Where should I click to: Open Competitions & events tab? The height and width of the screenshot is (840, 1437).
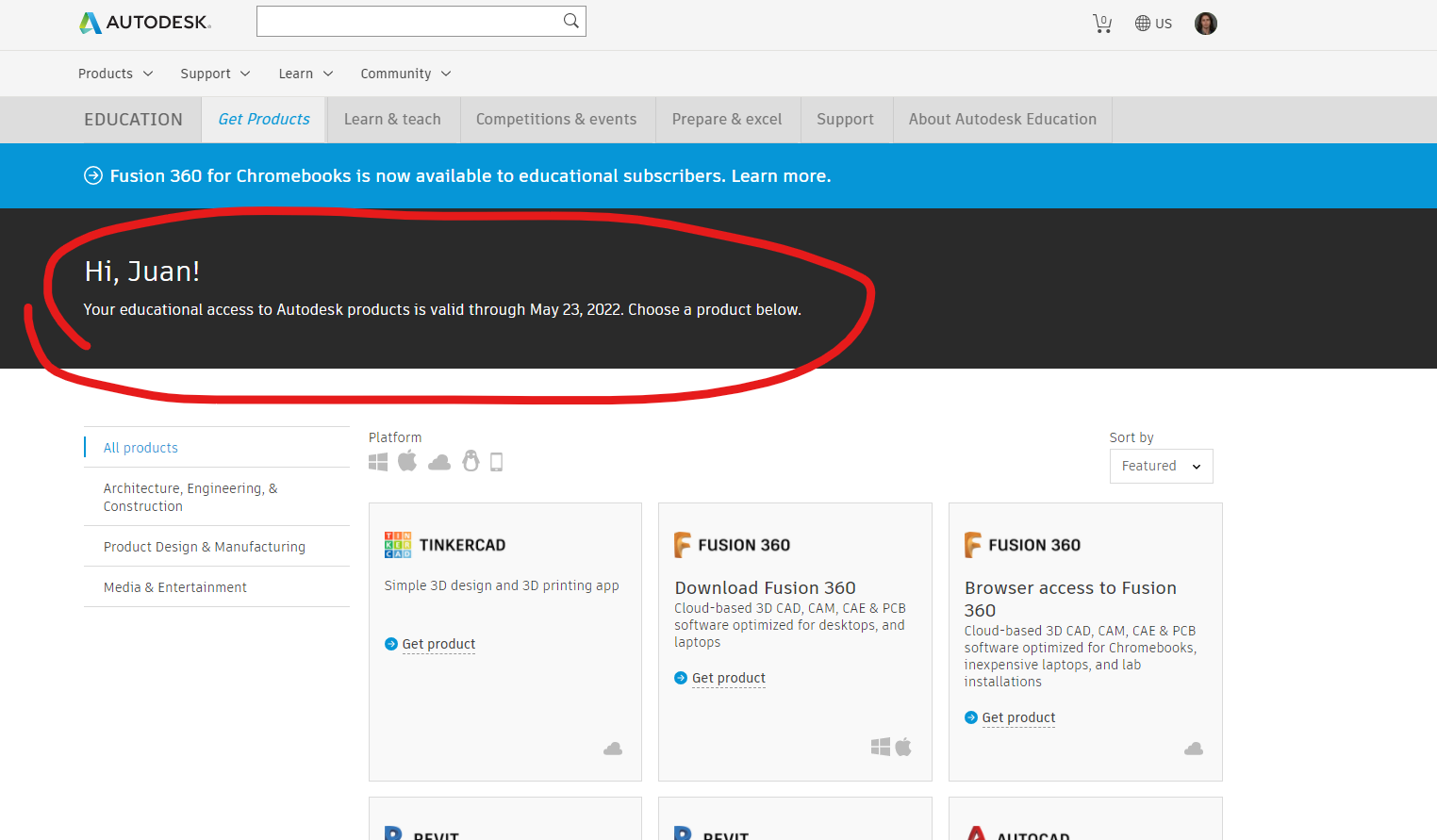556,120
